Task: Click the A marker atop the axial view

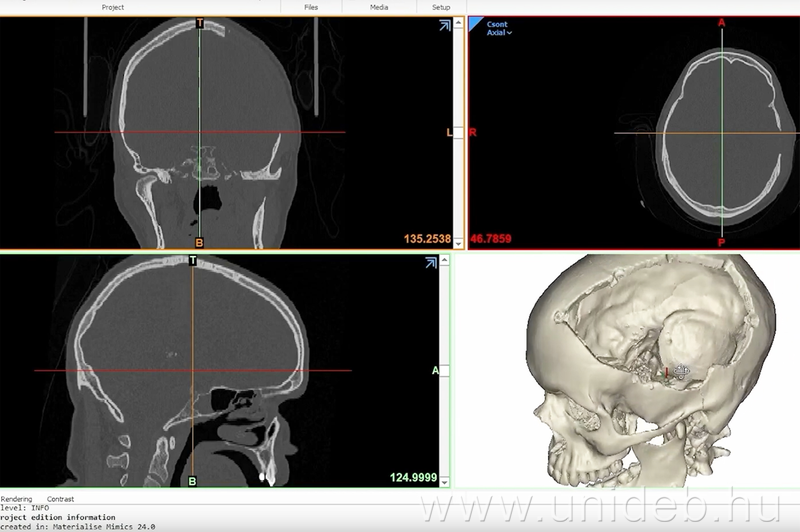Action: pyautogui.click(x=721, y=22)
